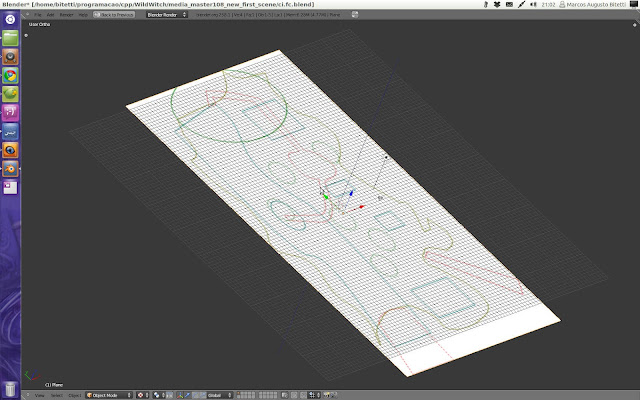Click the OpenGL render animation icon
This screenshot has height=400, width=640.
pyautogui.click(x=334, y=395)
